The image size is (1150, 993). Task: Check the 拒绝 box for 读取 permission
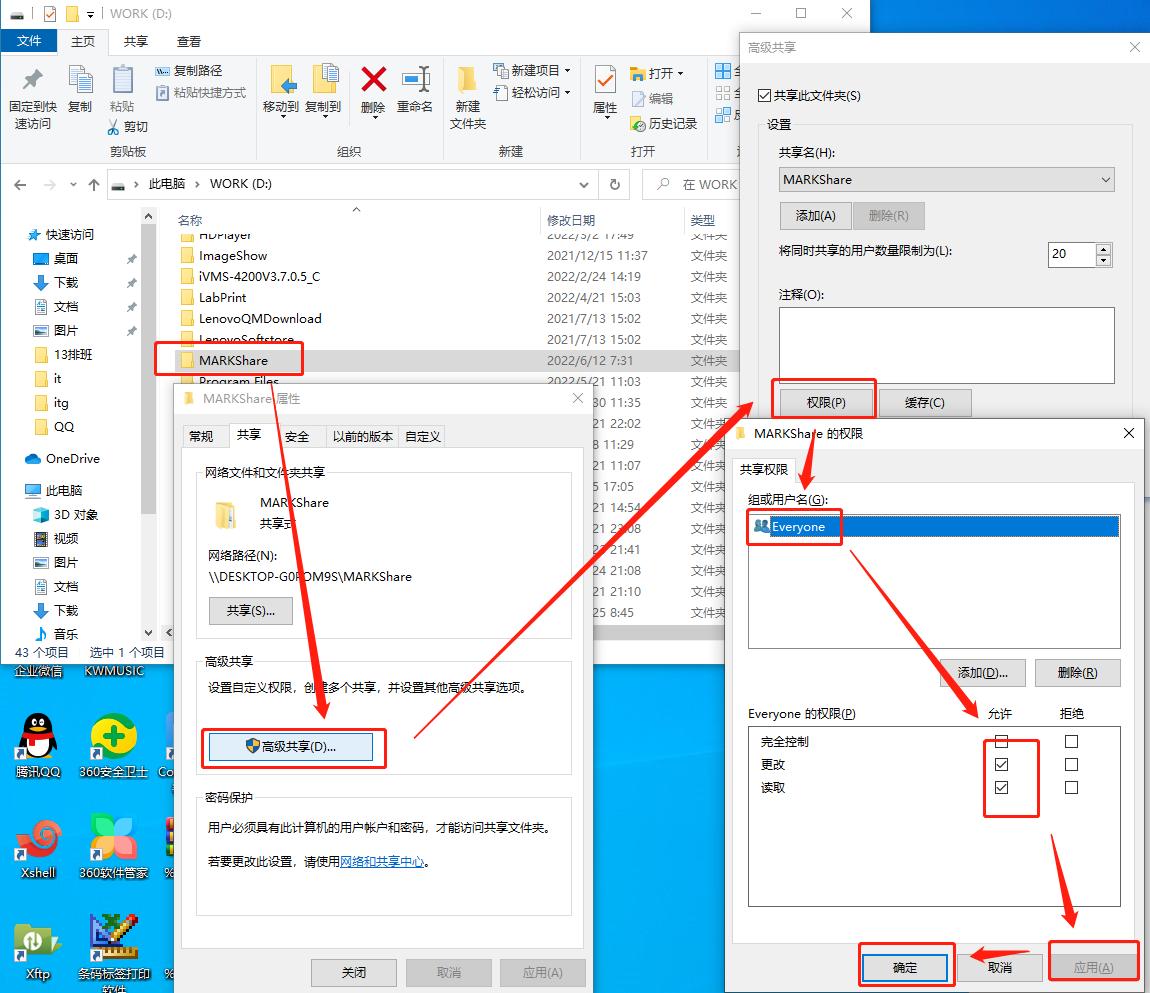[x=1070, y=787]
